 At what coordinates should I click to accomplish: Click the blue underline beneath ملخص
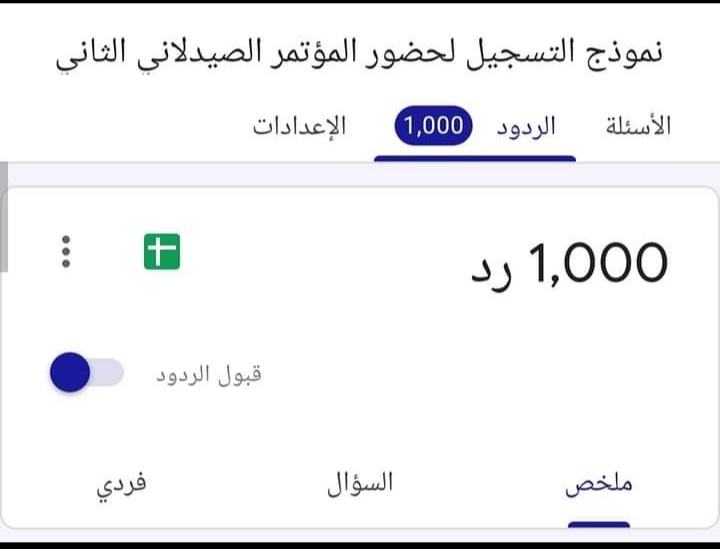click(599, 523)
